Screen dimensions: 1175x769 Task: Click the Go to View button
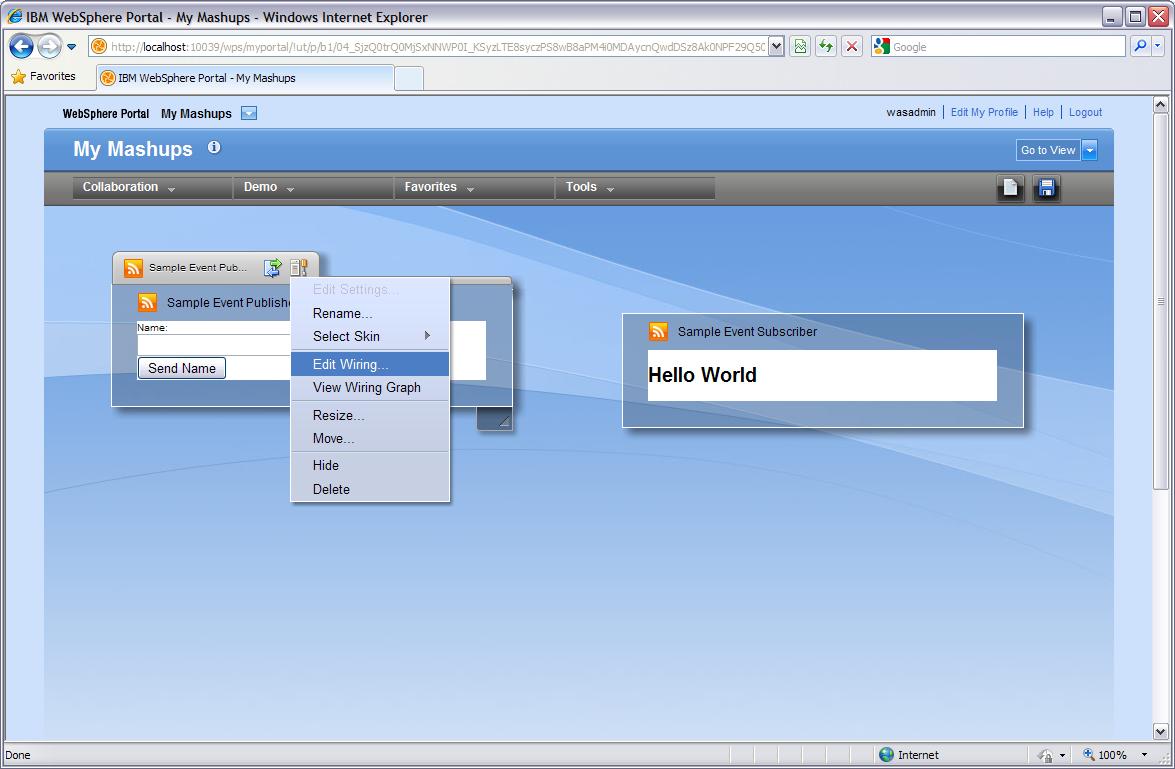coord(1048,150)
